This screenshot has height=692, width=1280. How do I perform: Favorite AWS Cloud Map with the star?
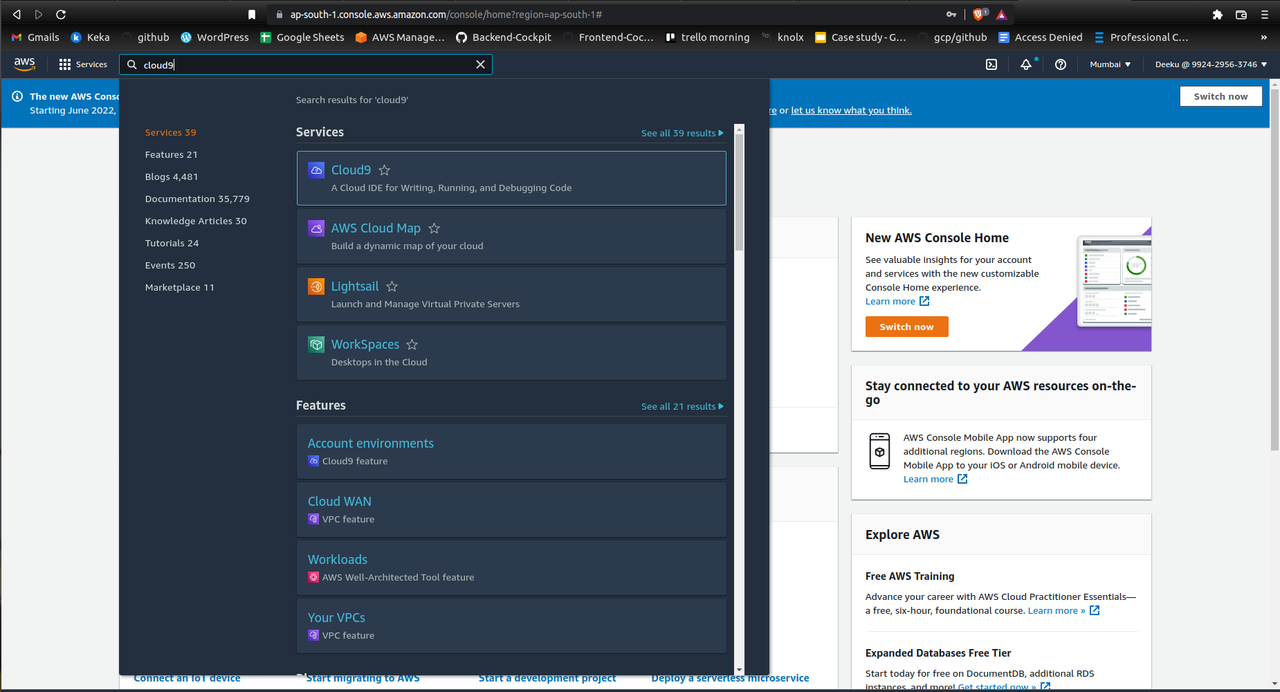pyautogui.click(x=434, y=228)
